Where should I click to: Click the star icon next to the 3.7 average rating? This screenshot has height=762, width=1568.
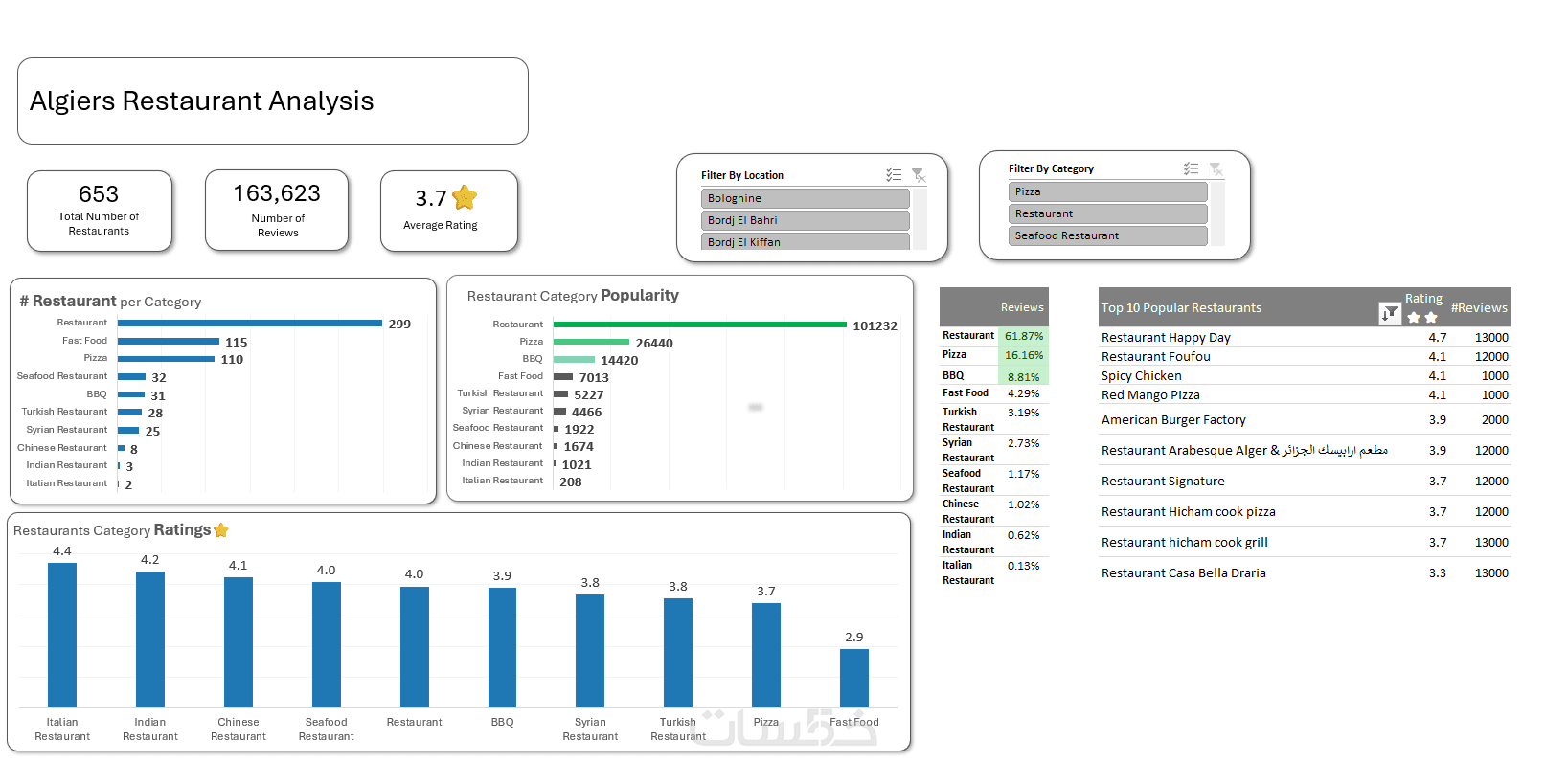465,197
